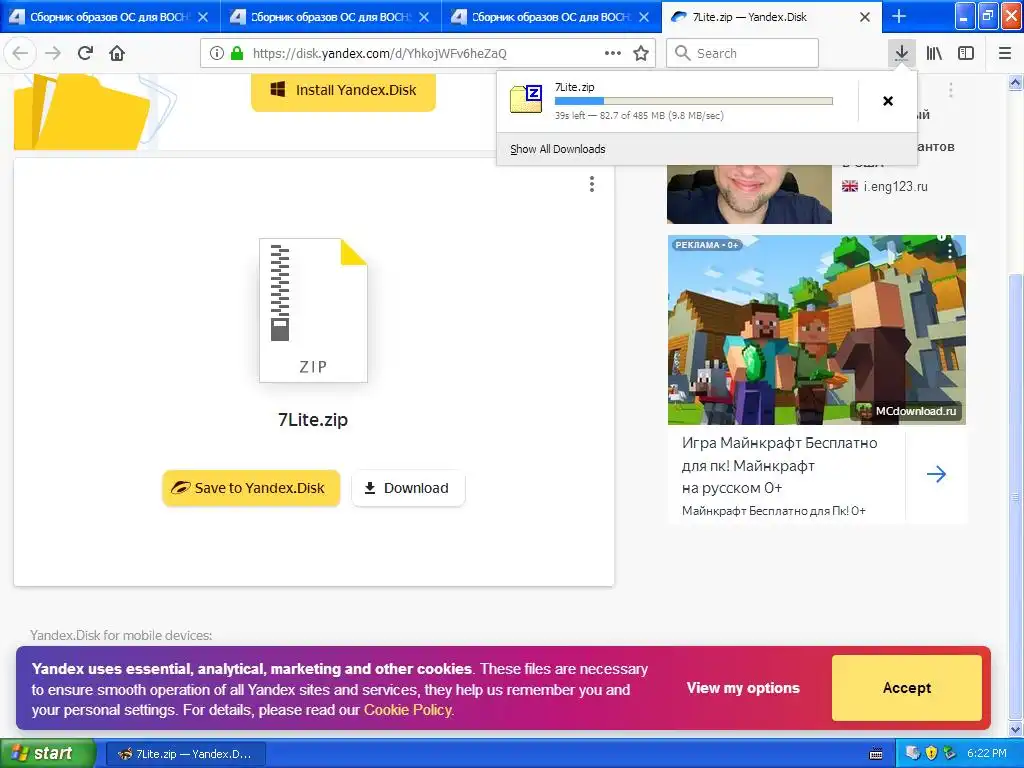The image size is (1024, 768).
Task: Click the man's photo ad thumbnail
Action: coord(749,194)
